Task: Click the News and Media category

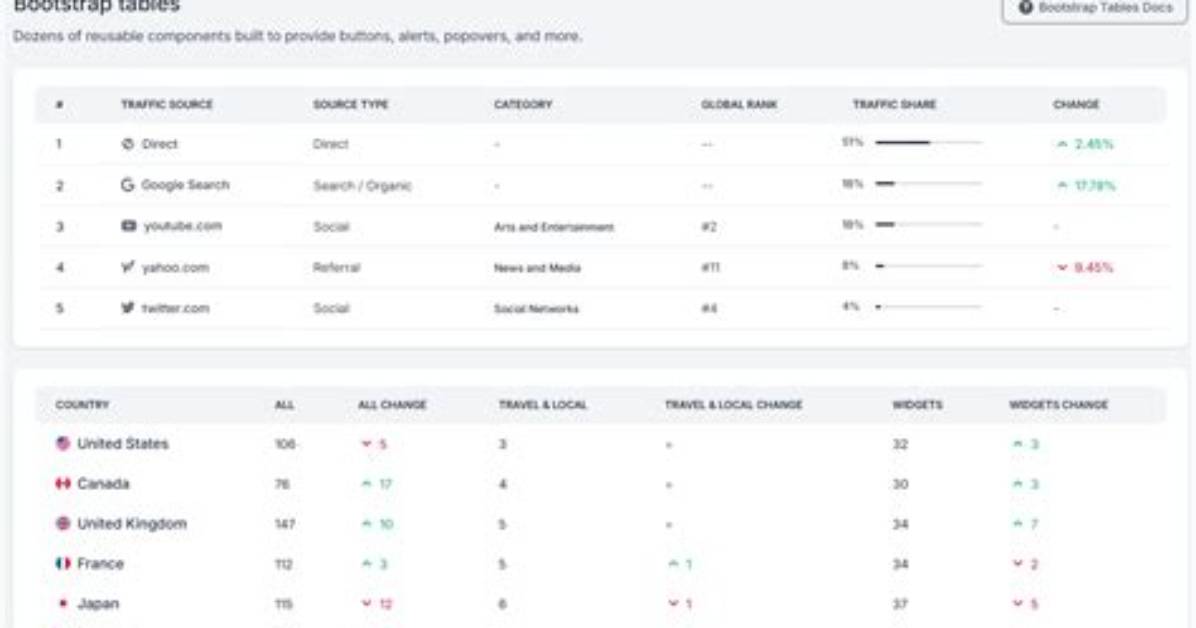Action: click(537, 268)
